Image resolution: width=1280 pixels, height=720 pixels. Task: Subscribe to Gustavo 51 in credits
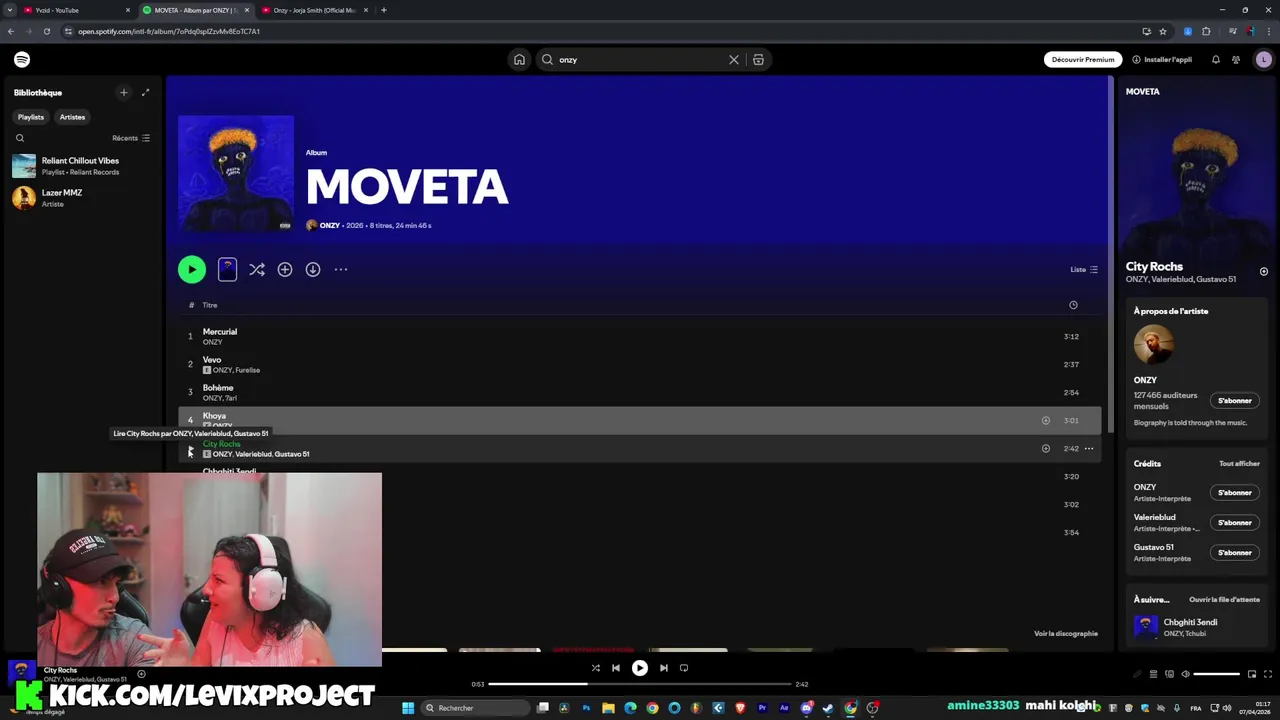(x=1235, y=553)
